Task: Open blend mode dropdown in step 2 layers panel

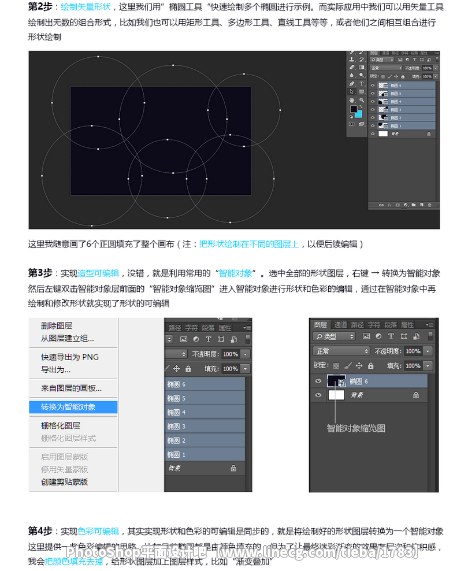Action: [x=386, y=68]
